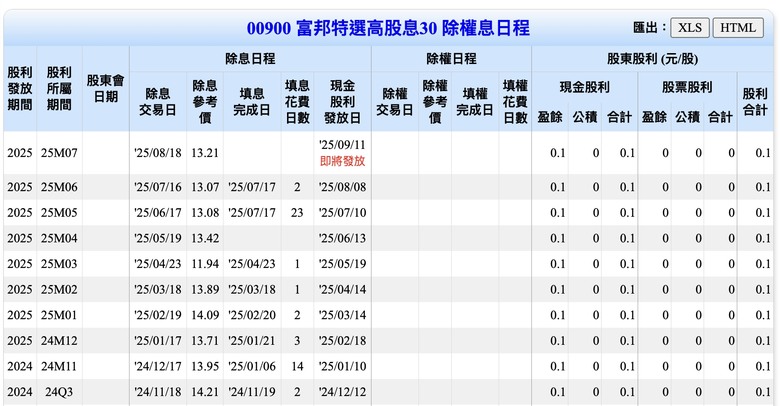
Task: Click the 00900 富邦特選高股息30 除權息日程 title
Action: click(x=388, y=28)
